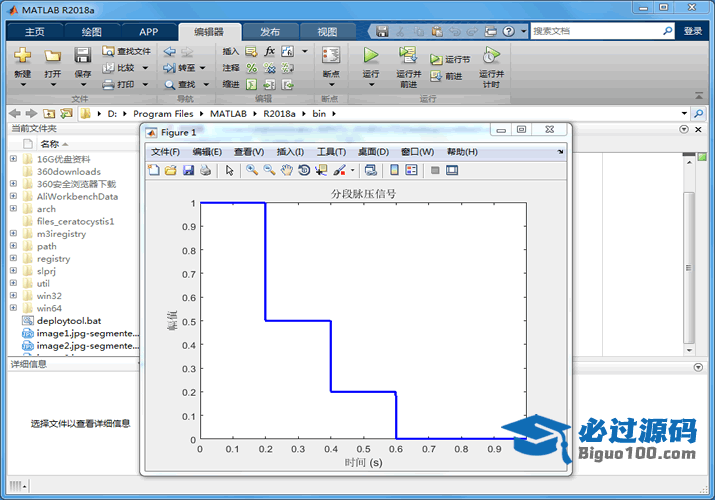Click Go To navigation button

tap(180, 68)
